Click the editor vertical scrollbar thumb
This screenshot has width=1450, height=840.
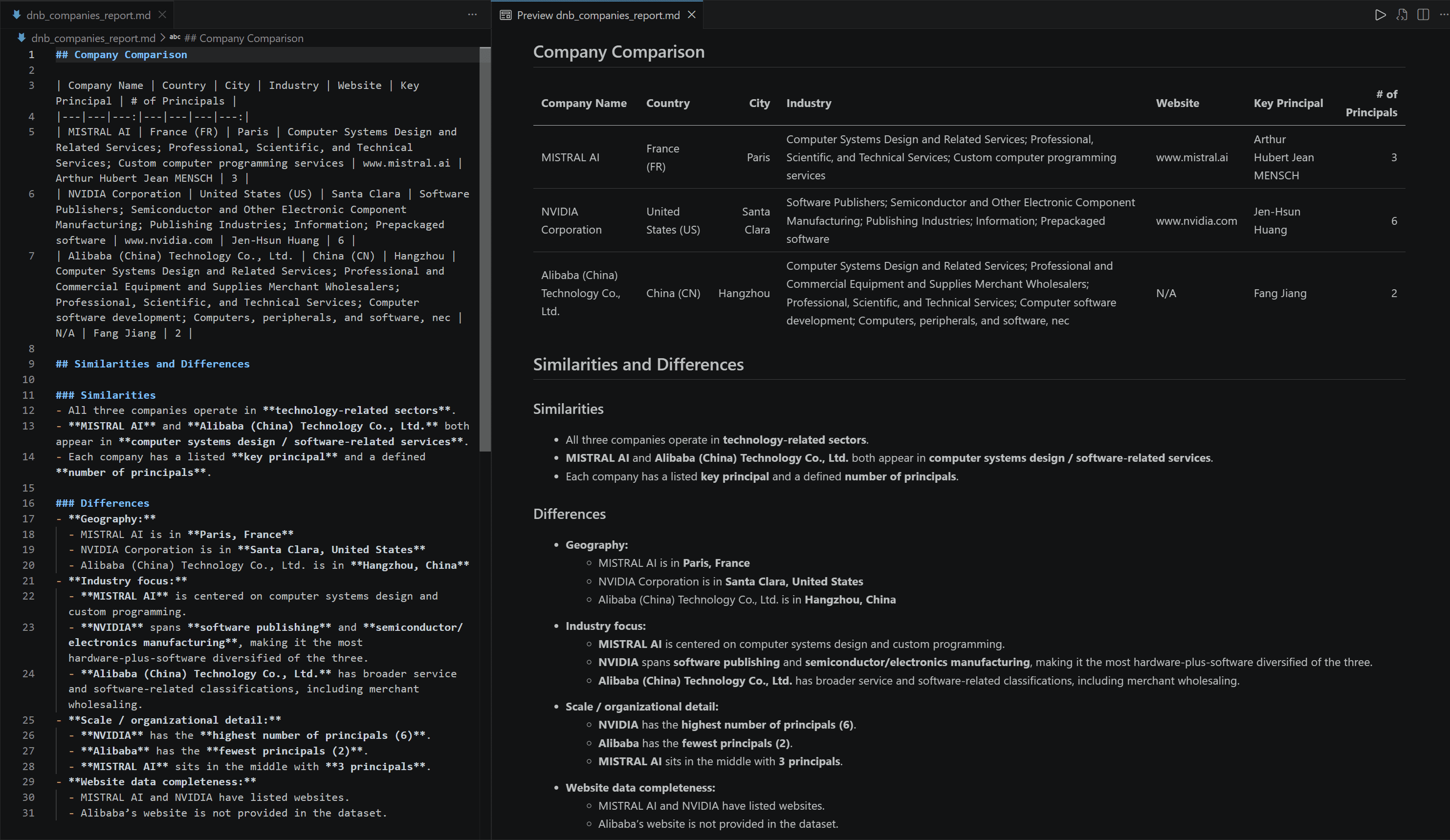click(485, 249)
